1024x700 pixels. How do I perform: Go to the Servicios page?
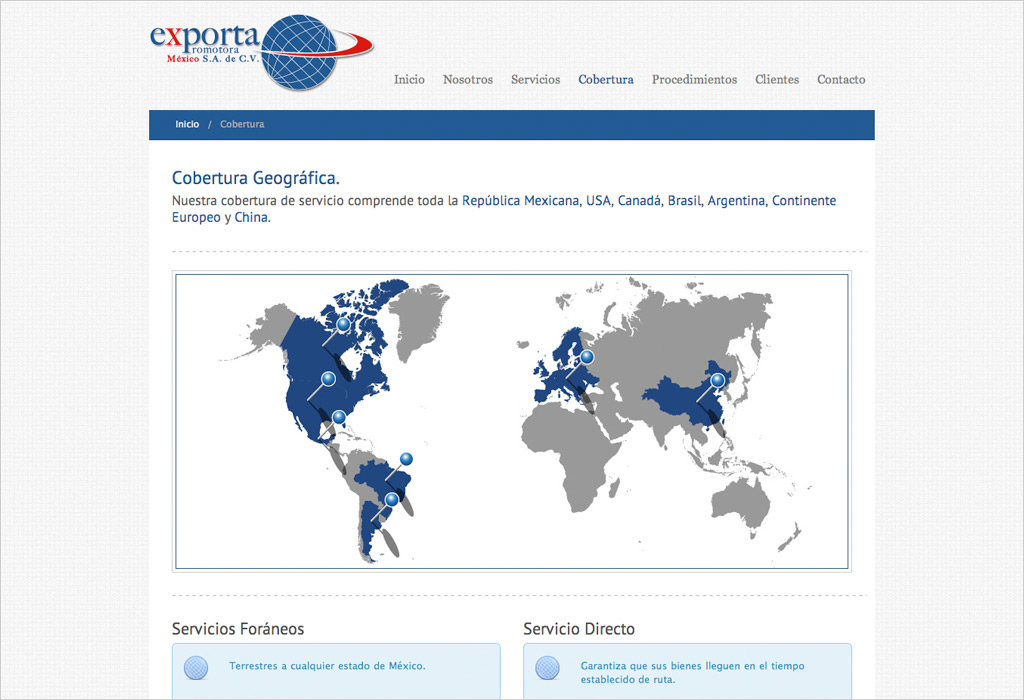[535, 80]
